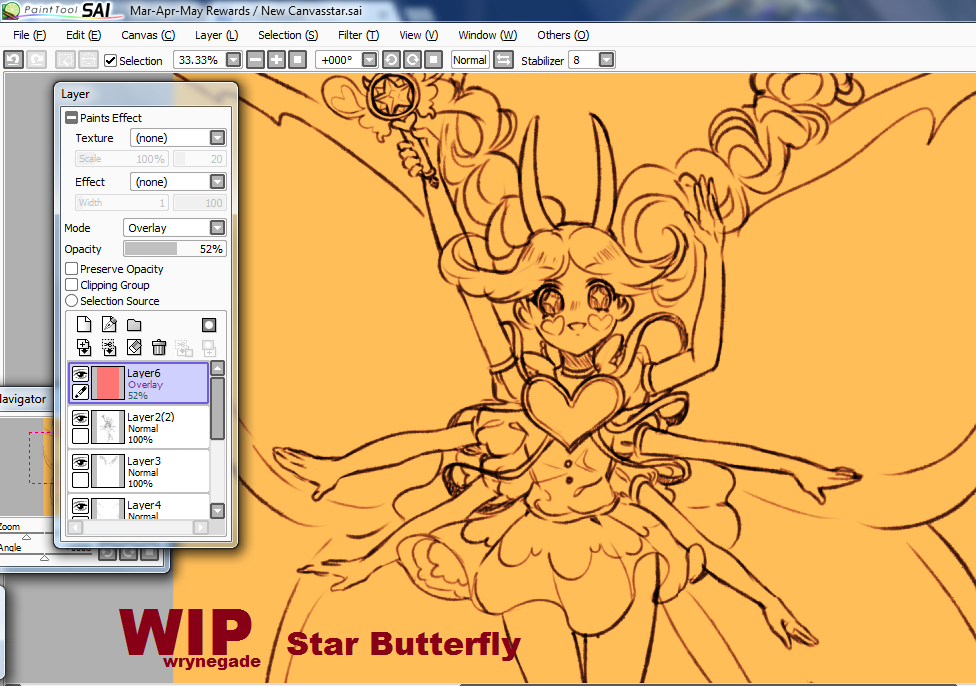976x686 pixels.
Task: Collapse the Paints Effect section
Action: (72, 118)
